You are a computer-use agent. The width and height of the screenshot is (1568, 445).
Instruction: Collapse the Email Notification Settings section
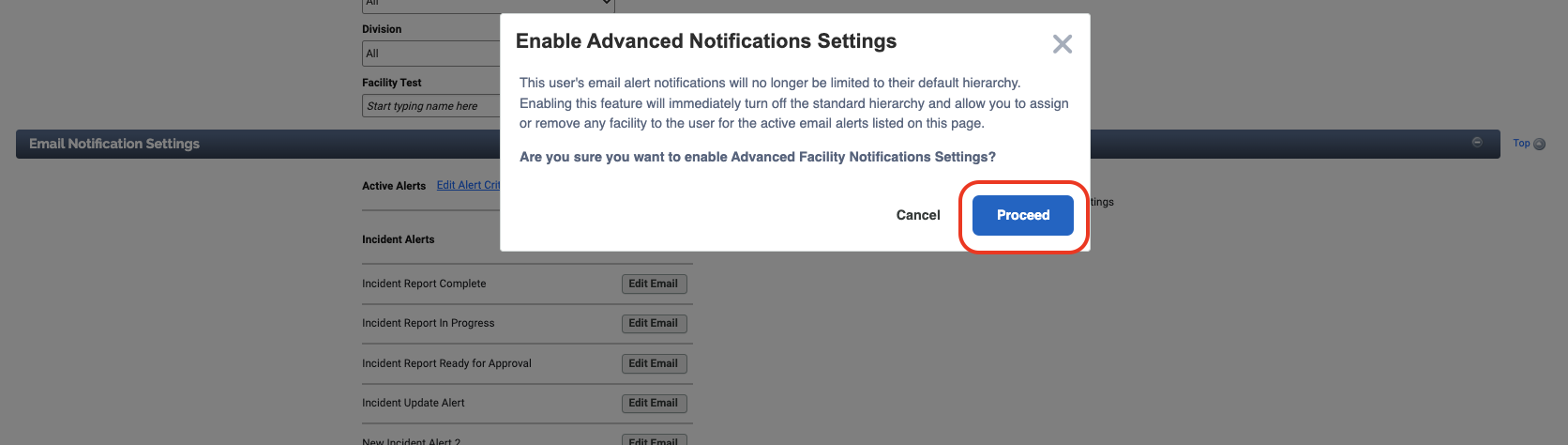1477,143
